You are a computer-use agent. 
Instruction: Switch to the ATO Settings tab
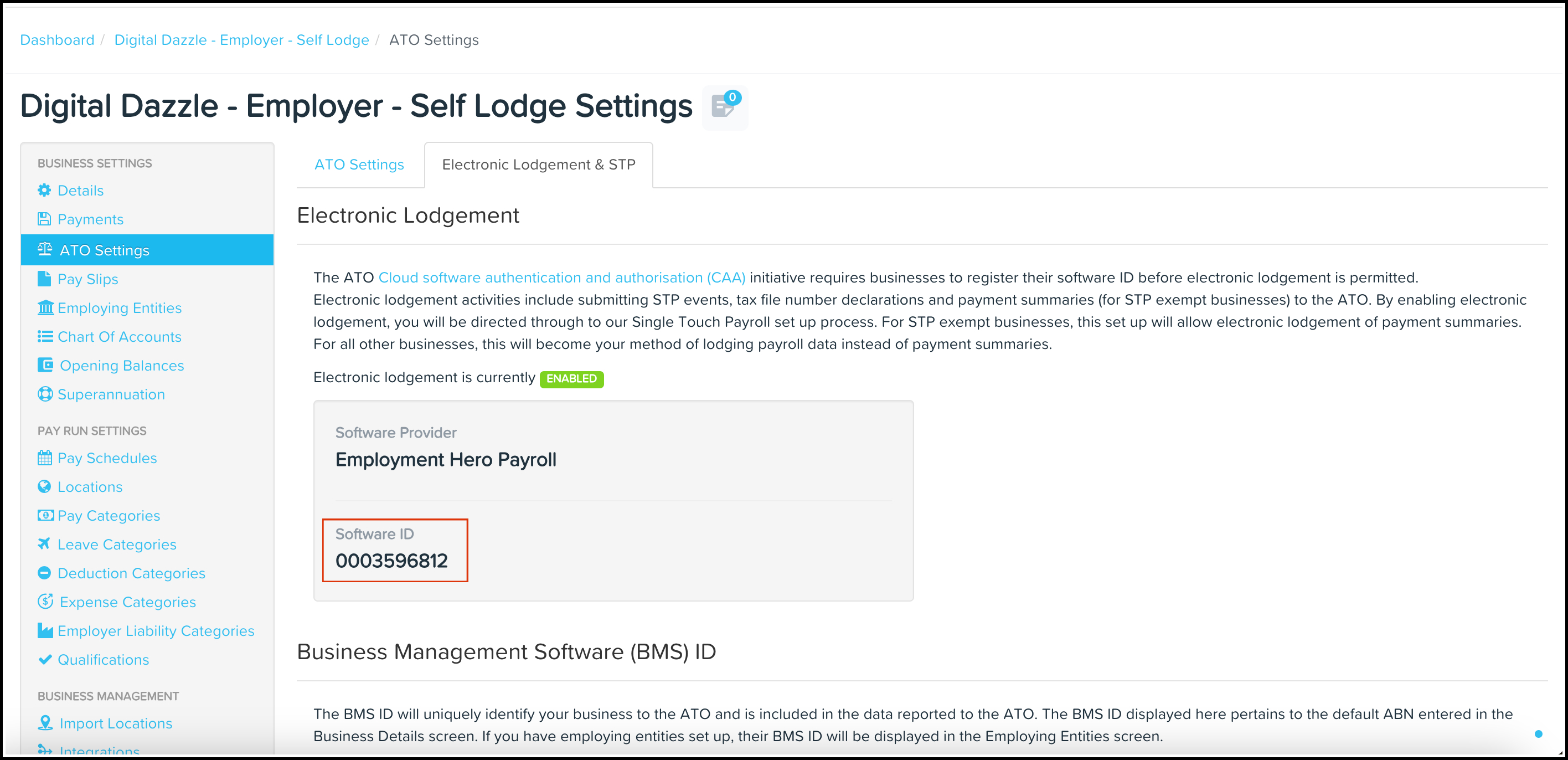pyautogui.click(x=359, y=165)
